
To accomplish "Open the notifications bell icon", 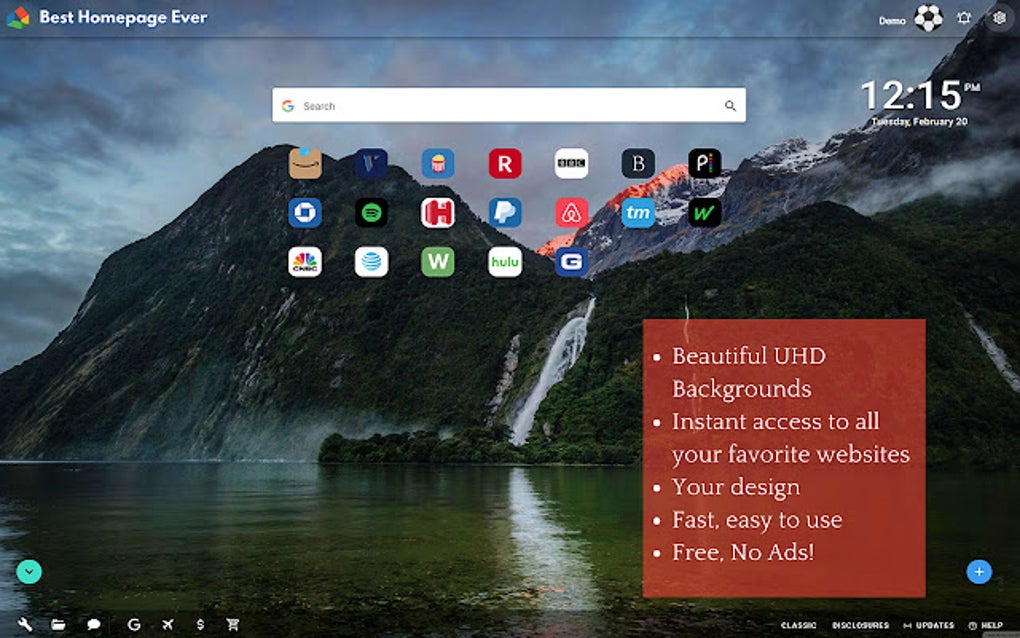I will coord(963,18).
